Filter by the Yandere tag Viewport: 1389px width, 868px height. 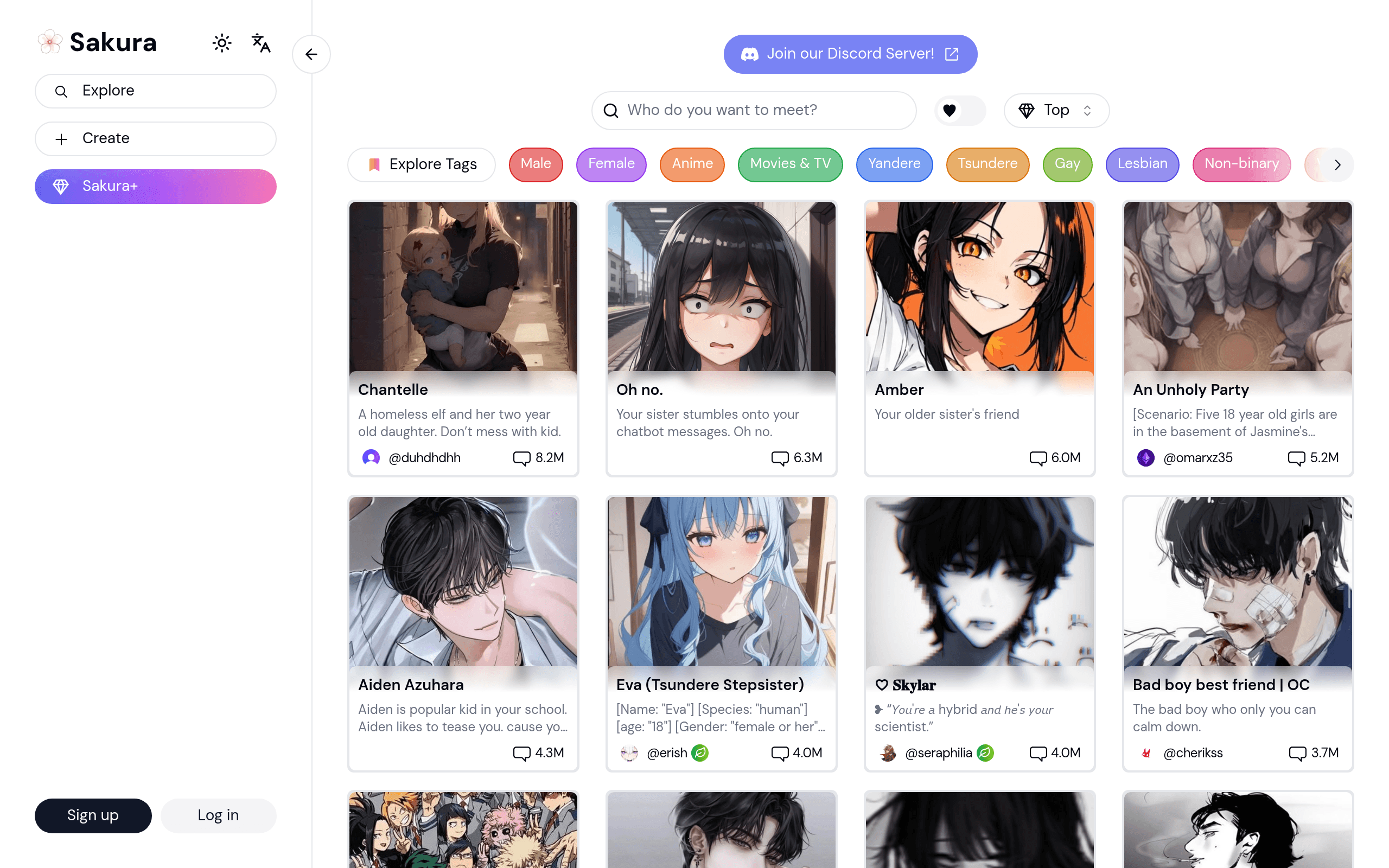pyautogui.click(x=894, y=165)
